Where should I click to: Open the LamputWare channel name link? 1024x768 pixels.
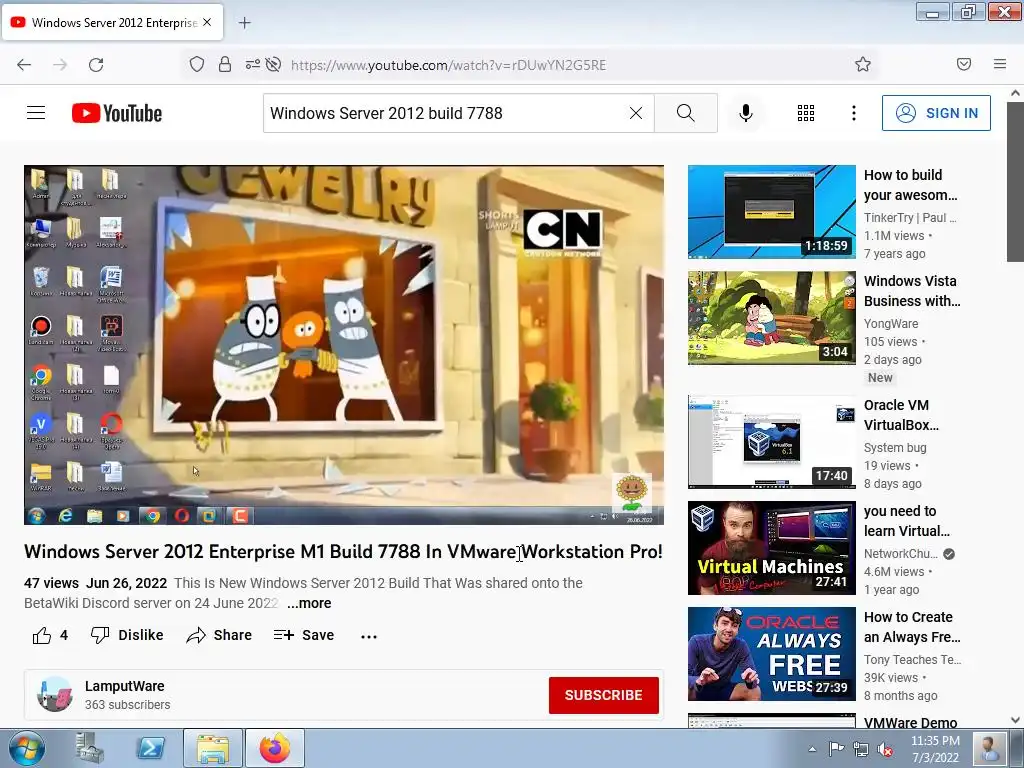click(125, 686)
